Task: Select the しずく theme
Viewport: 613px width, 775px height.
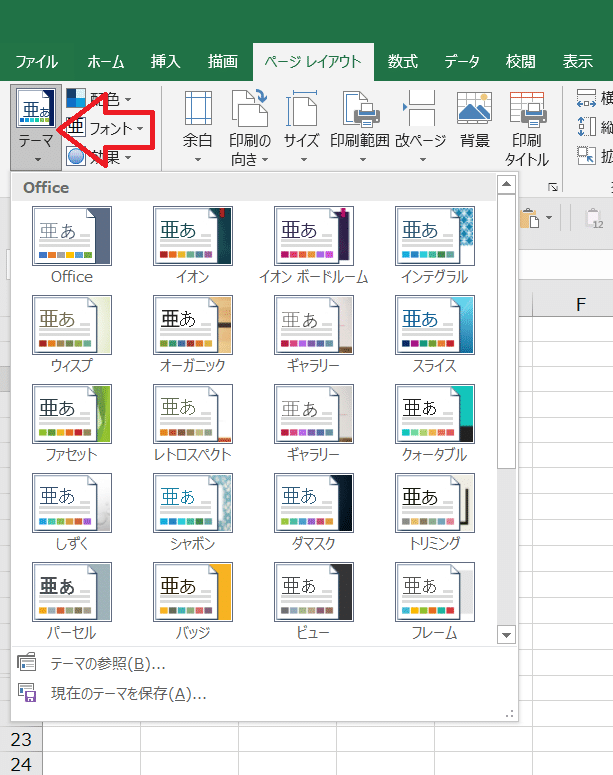Action: tap(72, 513)
